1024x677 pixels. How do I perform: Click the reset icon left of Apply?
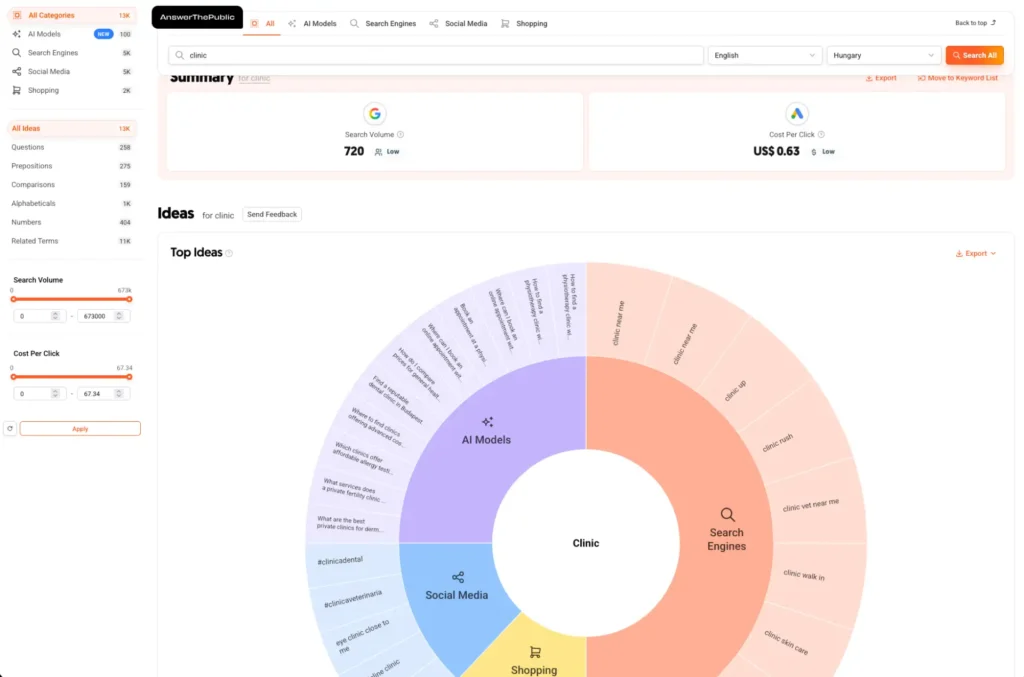[x=10, y=428]
